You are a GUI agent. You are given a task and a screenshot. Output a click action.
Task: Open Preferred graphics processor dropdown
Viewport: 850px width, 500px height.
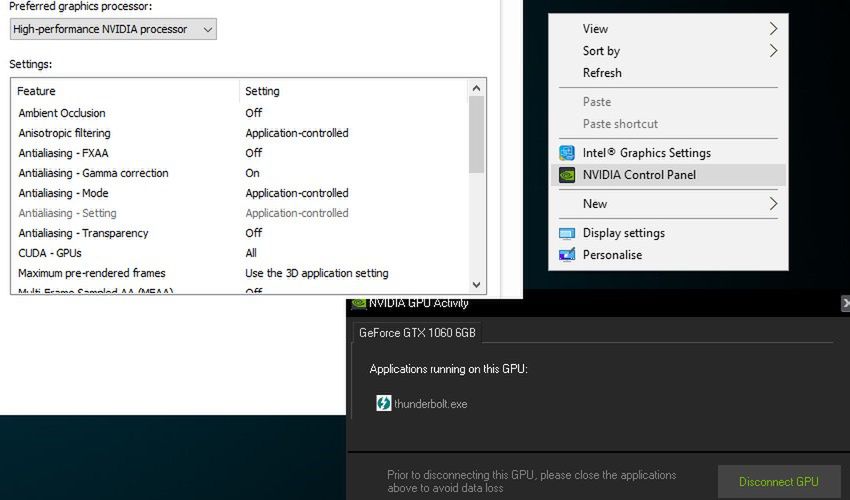(x=113, y=29)
